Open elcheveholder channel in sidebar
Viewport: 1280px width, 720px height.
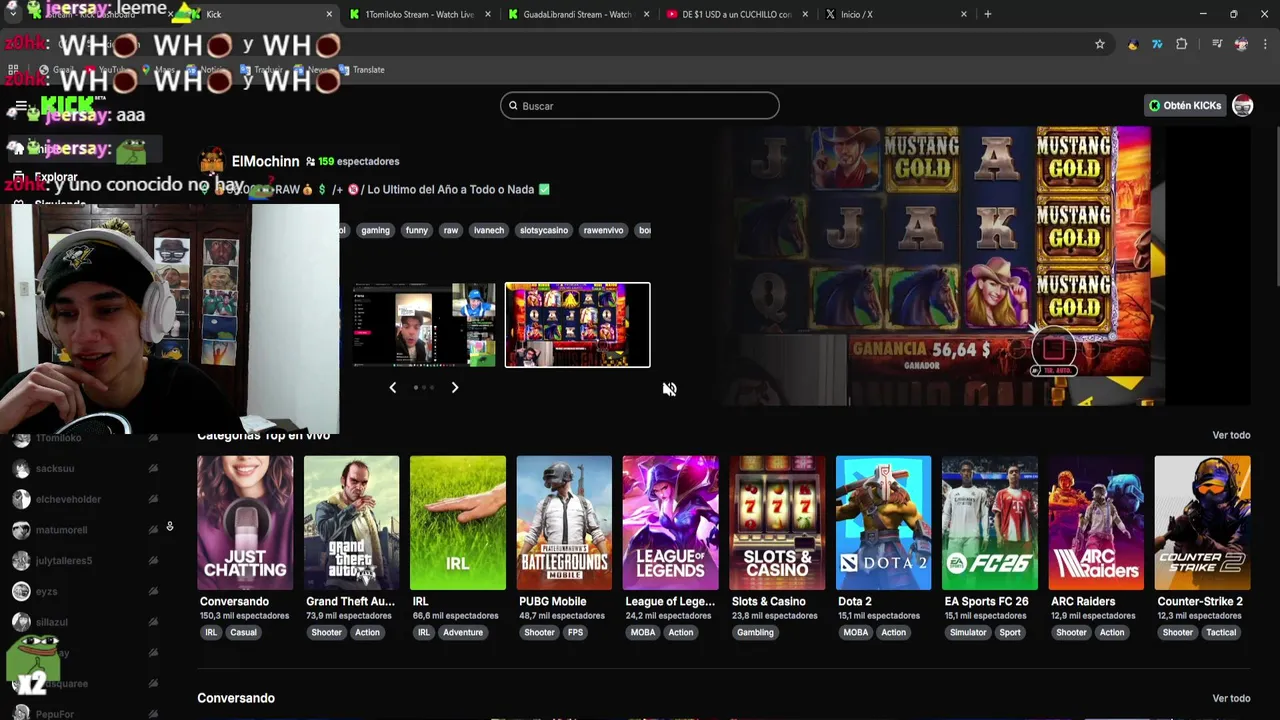click(85, 499)
